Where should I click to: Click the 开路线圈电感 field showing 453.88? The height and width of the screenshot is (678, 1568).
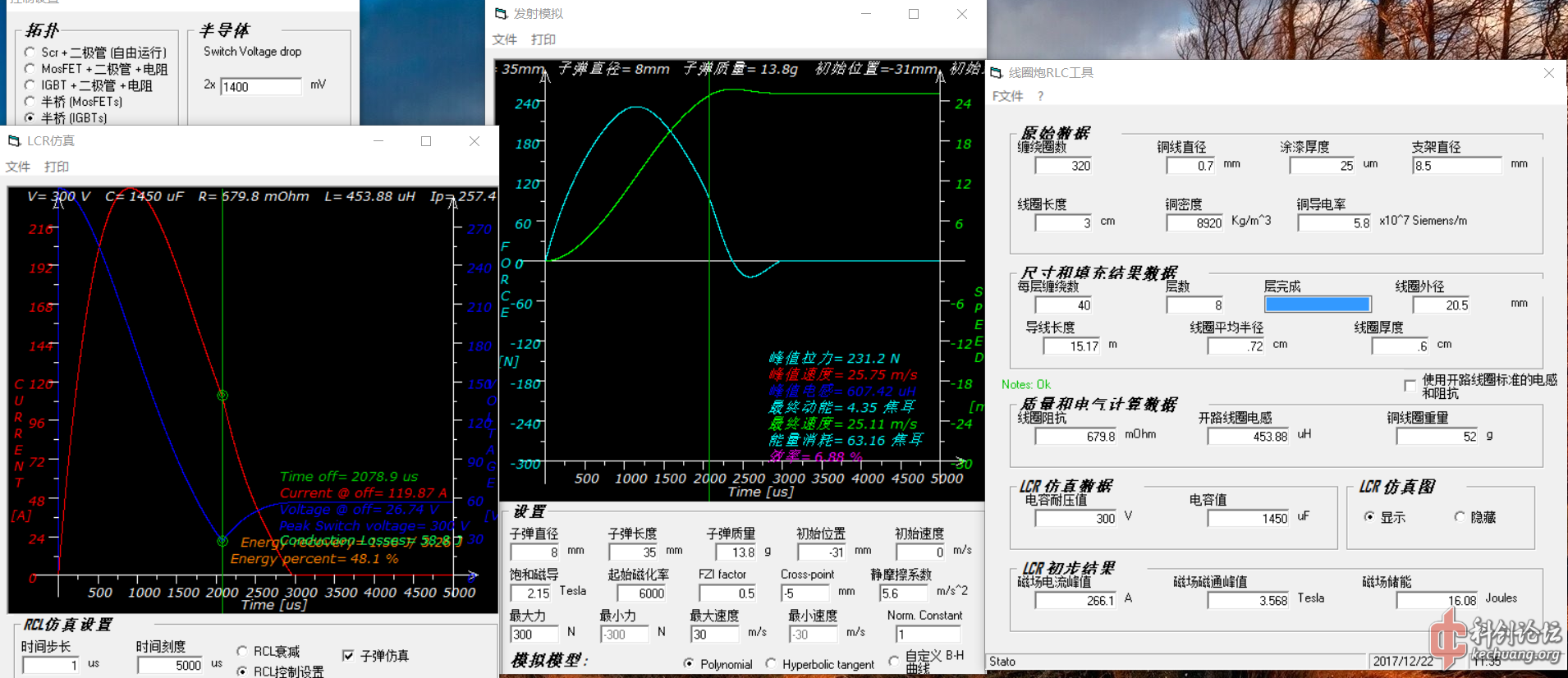pos(1249,436)
